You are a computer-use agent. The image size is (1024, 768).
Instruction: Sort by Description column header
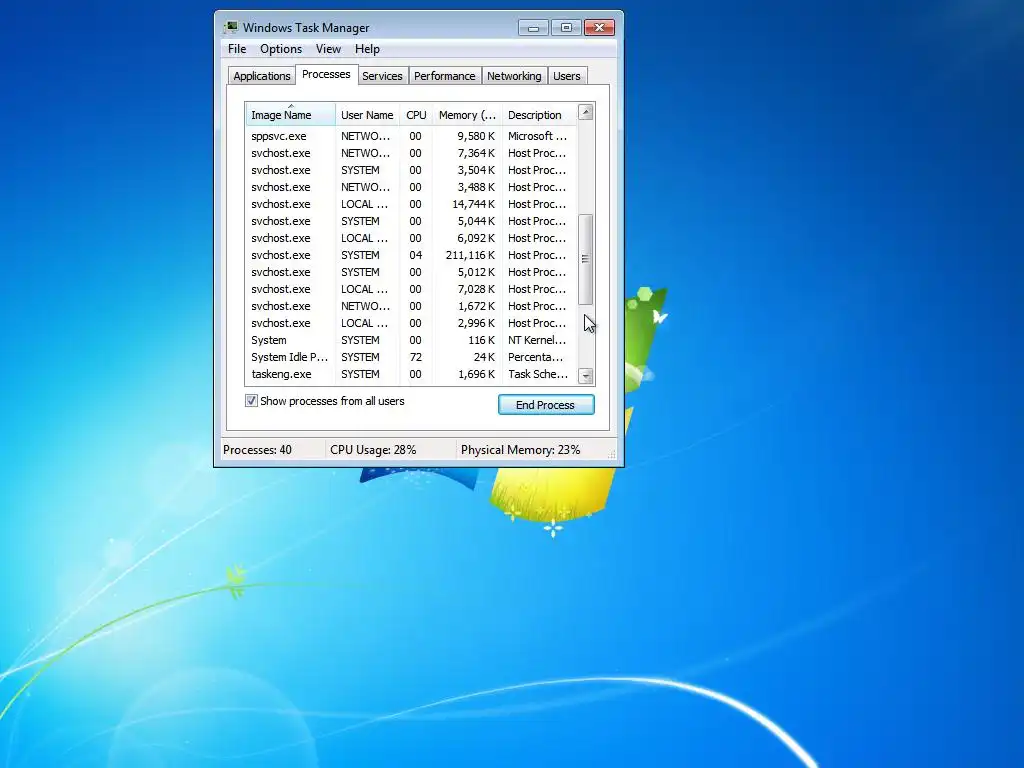coord(539,115)
